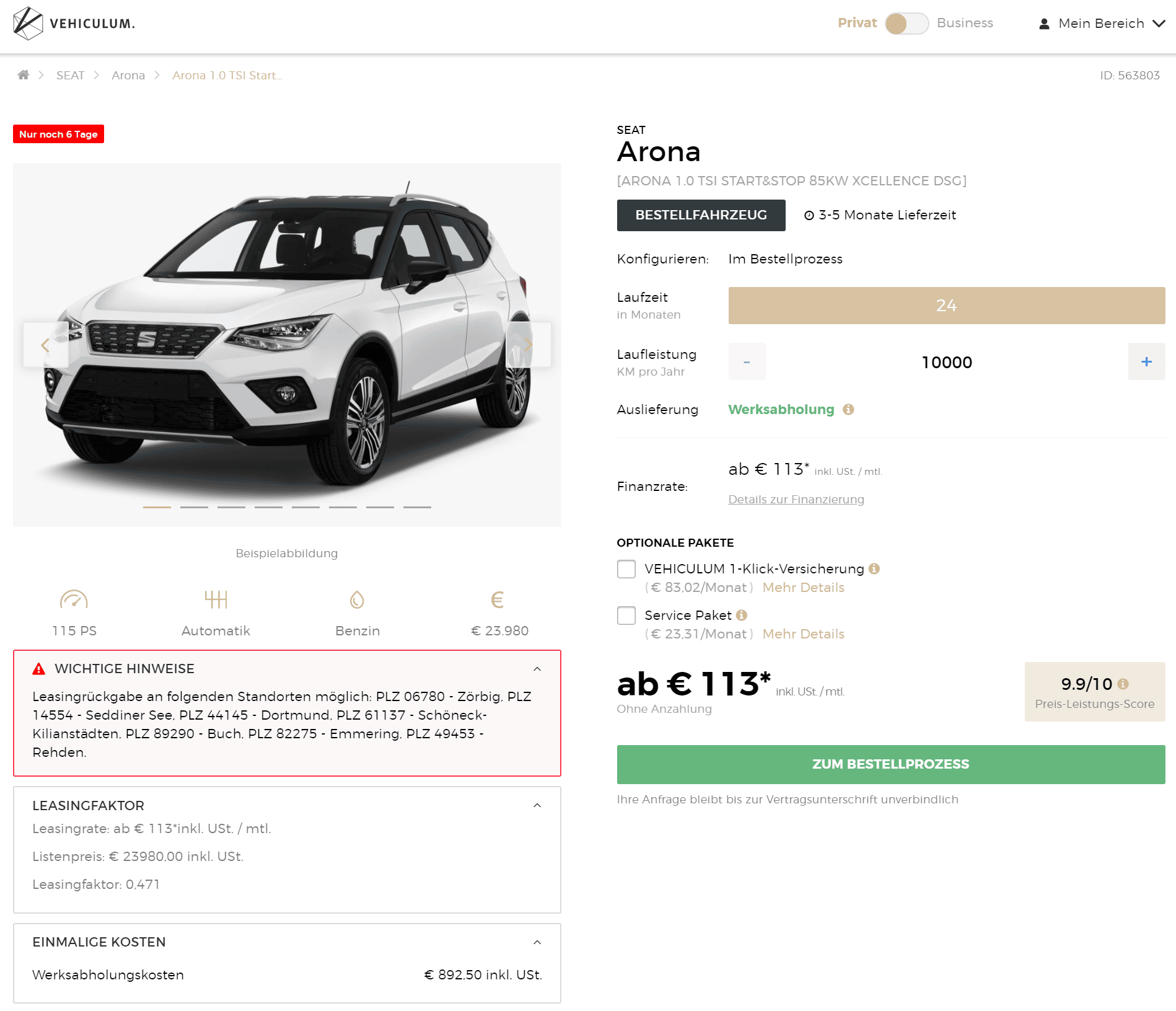Click the user profile icon

click(x=1044, y=24)
